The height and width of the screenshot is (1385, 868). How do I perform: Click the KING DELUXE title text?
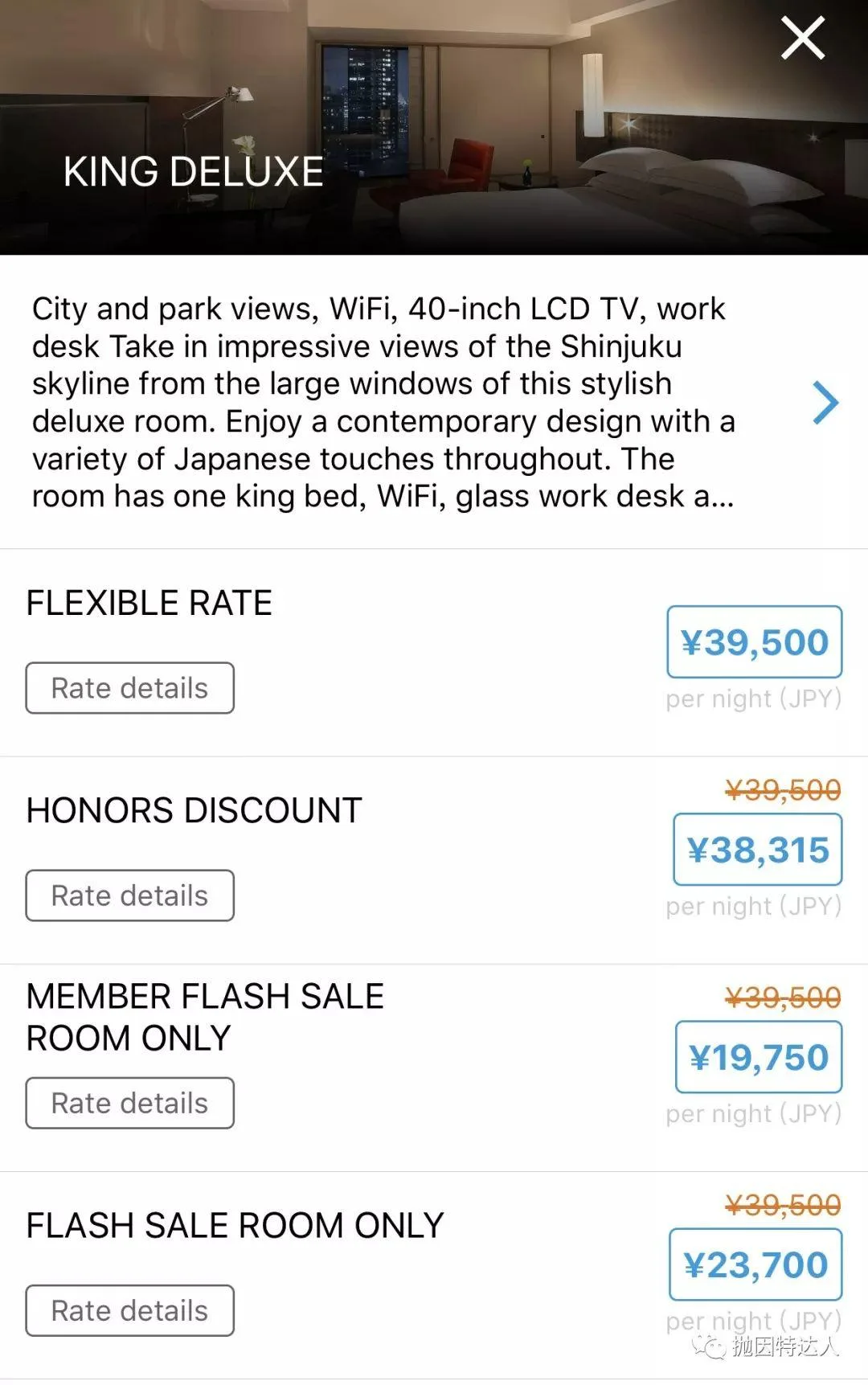(193, 172)
